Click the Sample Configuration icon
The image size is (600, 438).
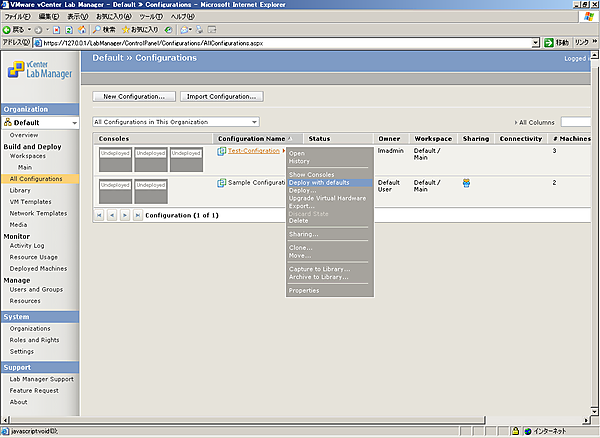click(x=222, y=183)
